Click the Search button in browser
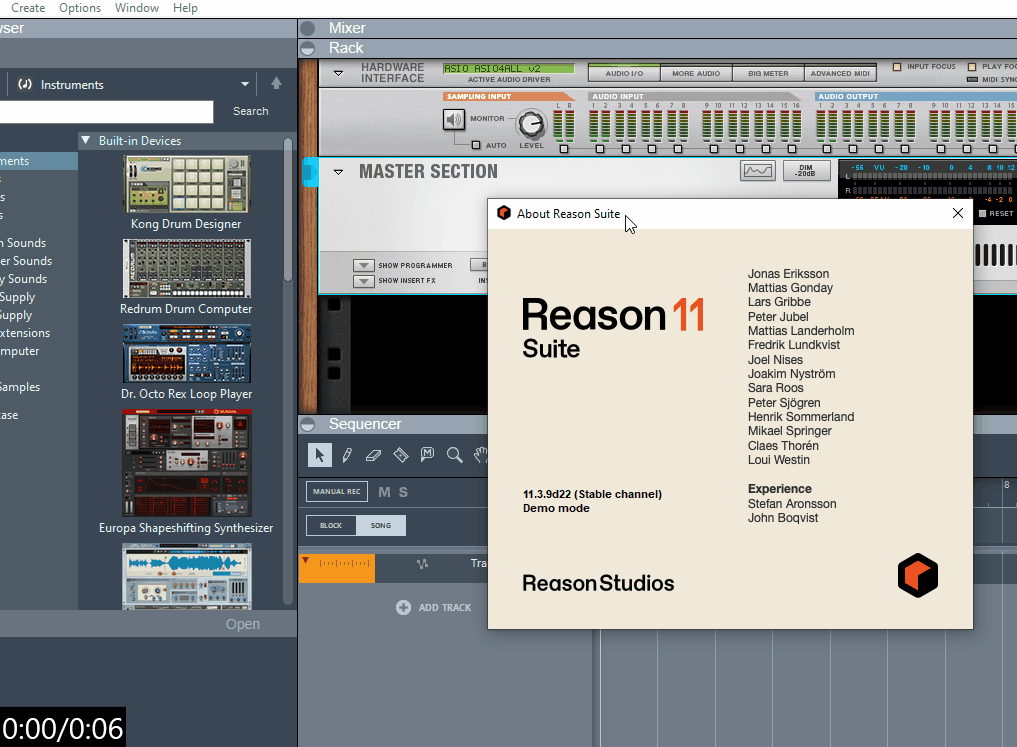Screen dimensions: 1017x747 [x=250, y=112]
